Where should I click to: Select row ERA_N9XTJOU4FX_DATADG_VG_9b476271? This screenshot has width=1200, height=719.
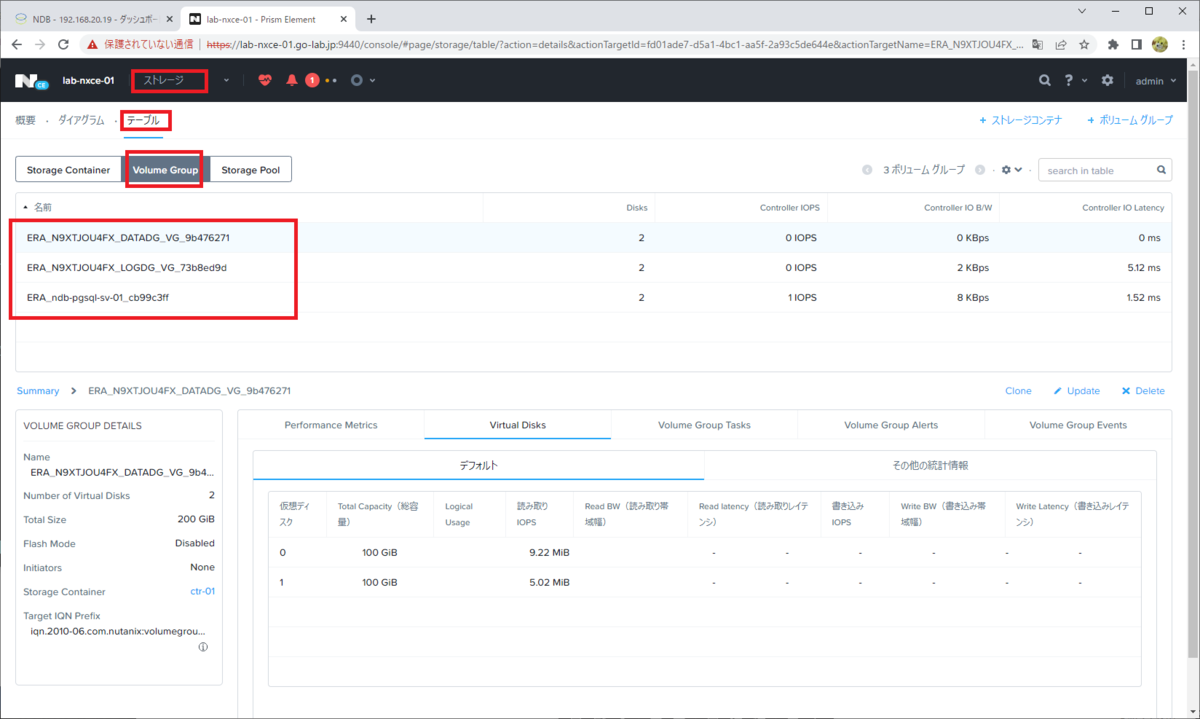(x=593, y=238)
